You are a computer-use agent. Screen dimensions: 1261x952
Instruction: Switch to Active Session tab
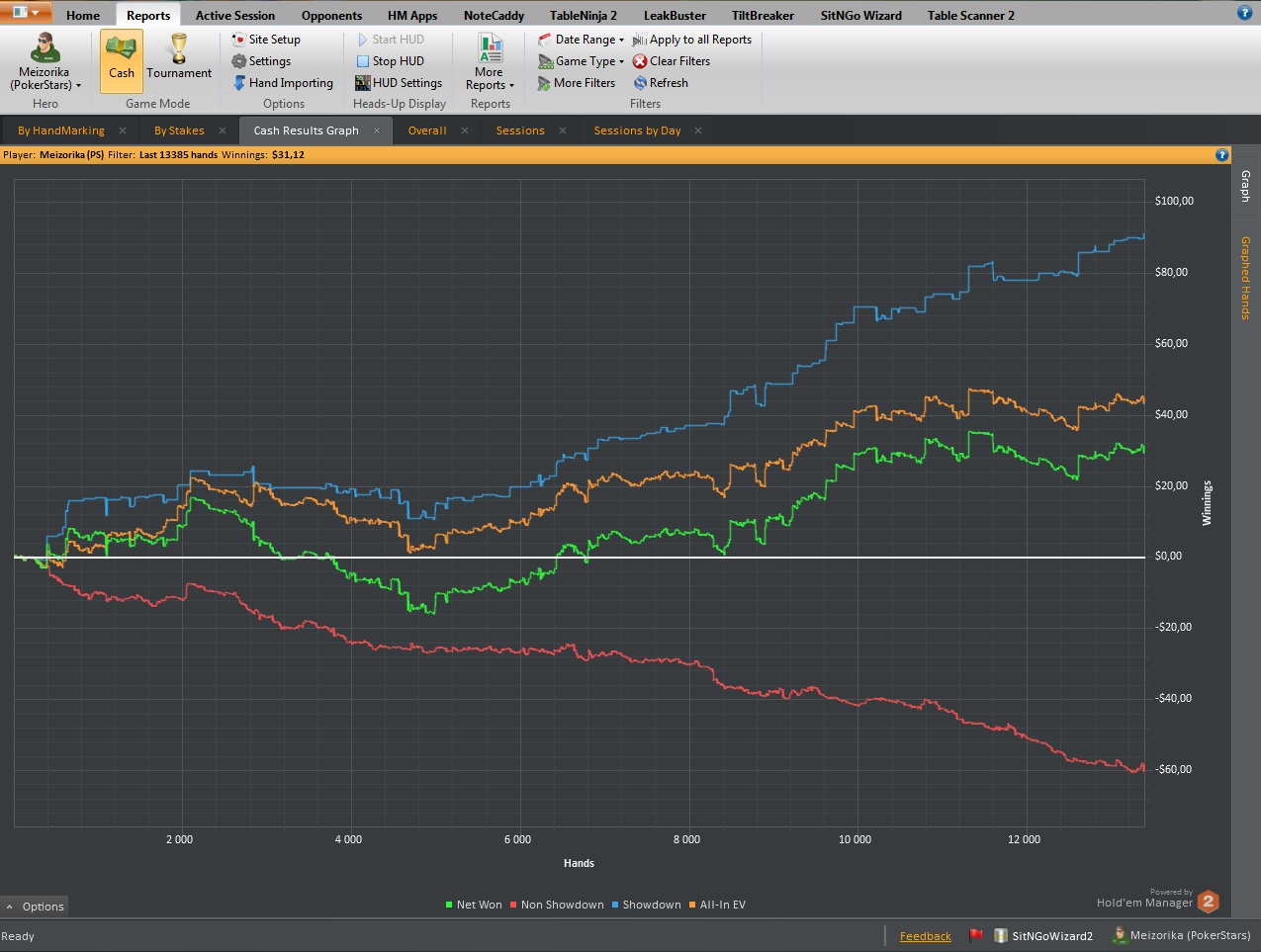coord(235,15)
